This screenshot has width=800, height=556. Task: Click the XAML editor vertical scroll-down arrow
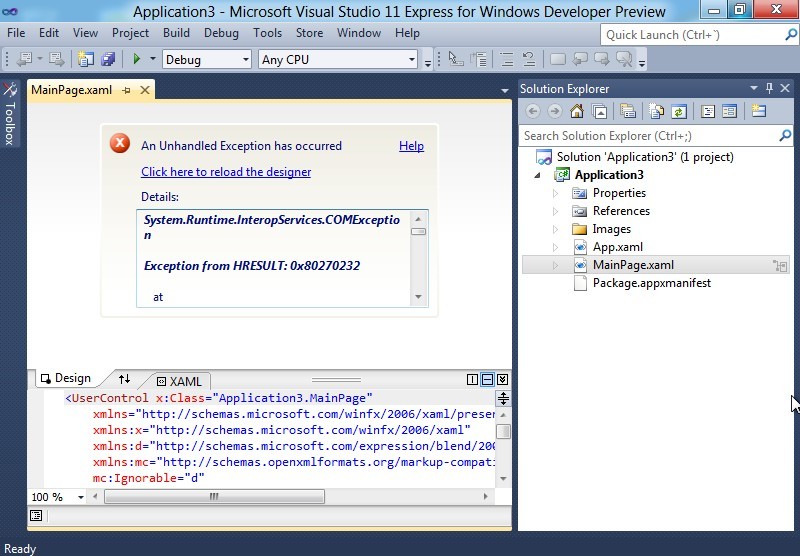(x=503, y=478)
